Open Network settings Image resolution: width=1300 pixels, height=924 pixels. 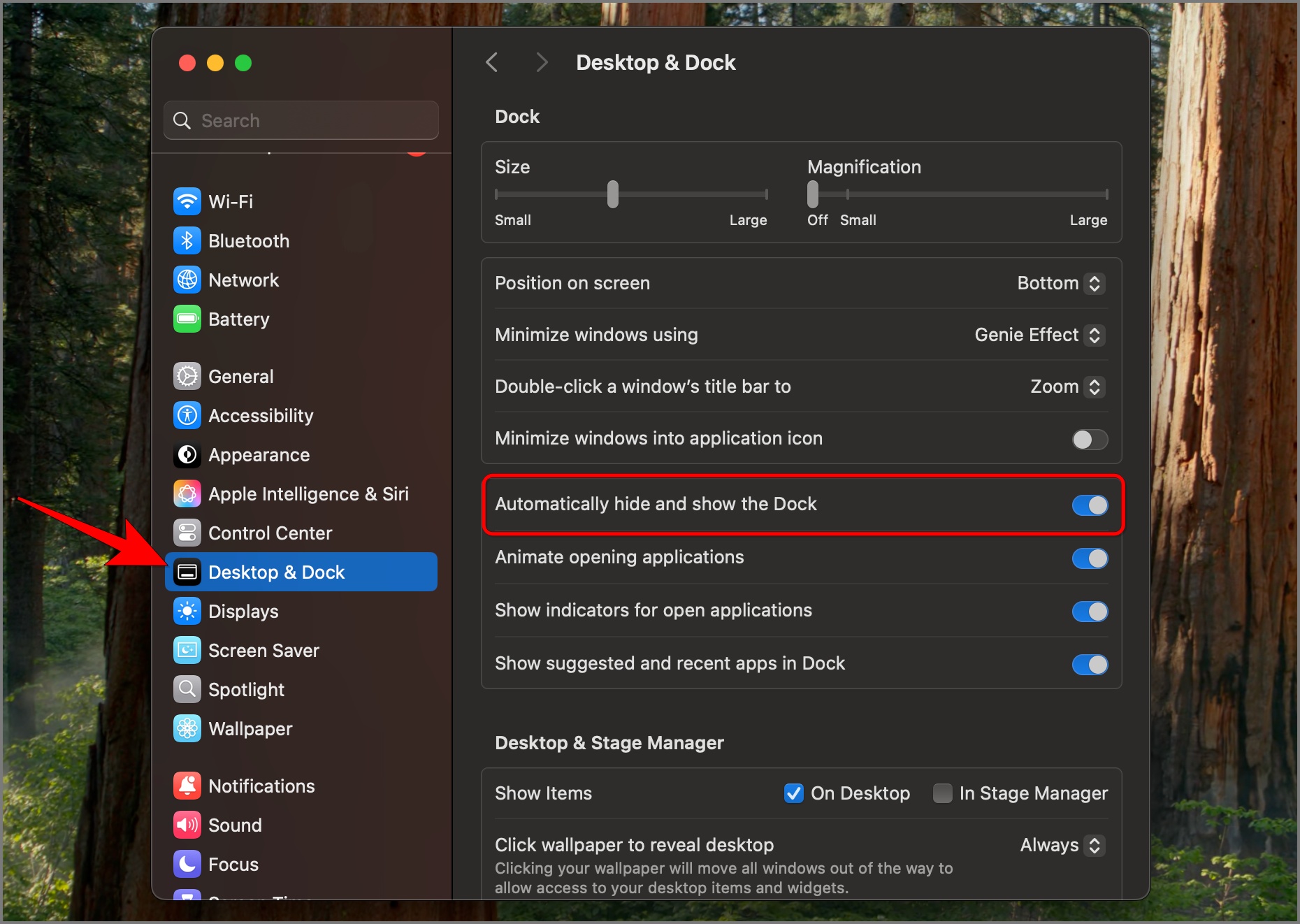tap(243, 280)
